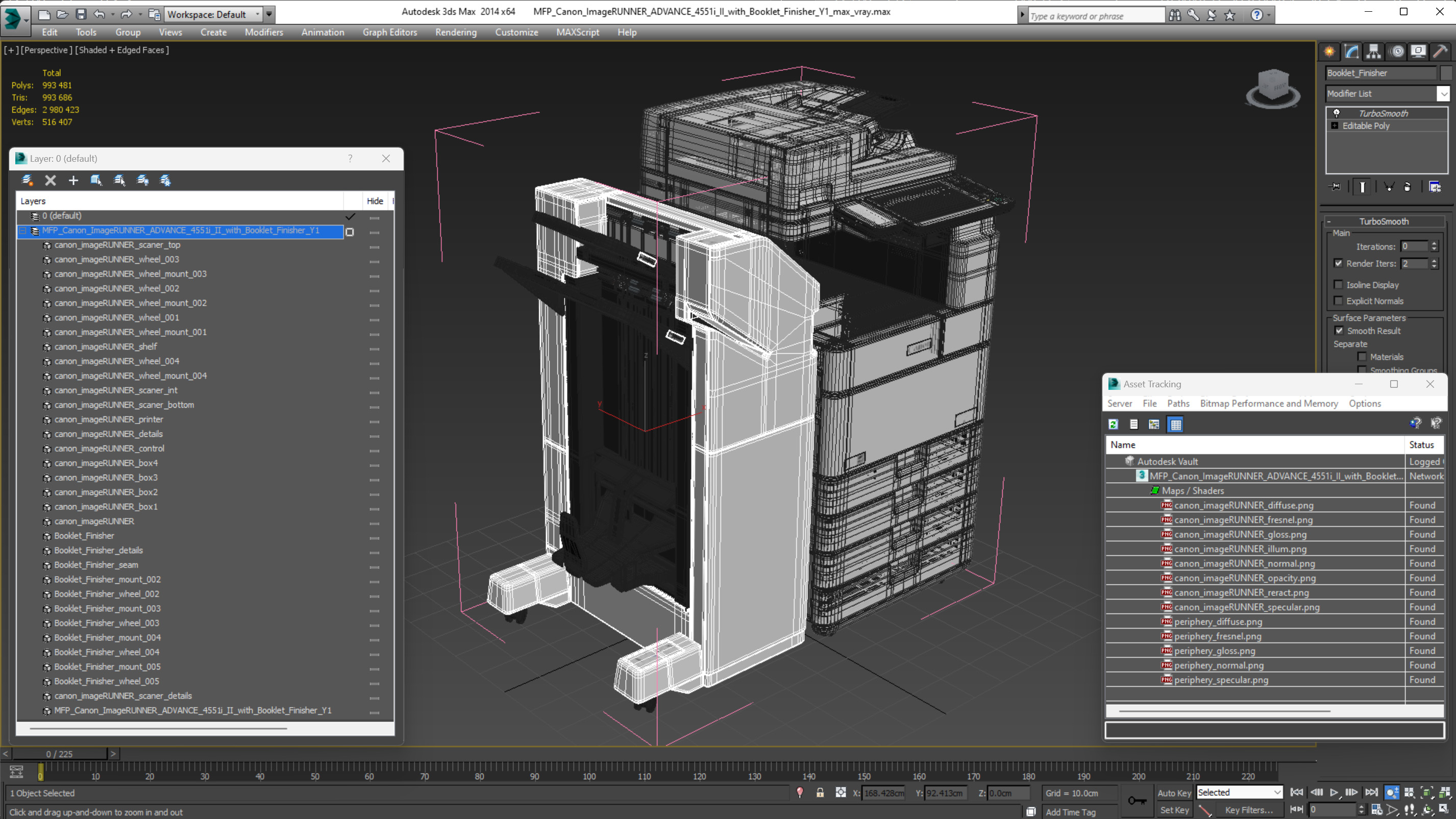Collapse the MFP_Canon layer tree node

[x=23, y=231]
